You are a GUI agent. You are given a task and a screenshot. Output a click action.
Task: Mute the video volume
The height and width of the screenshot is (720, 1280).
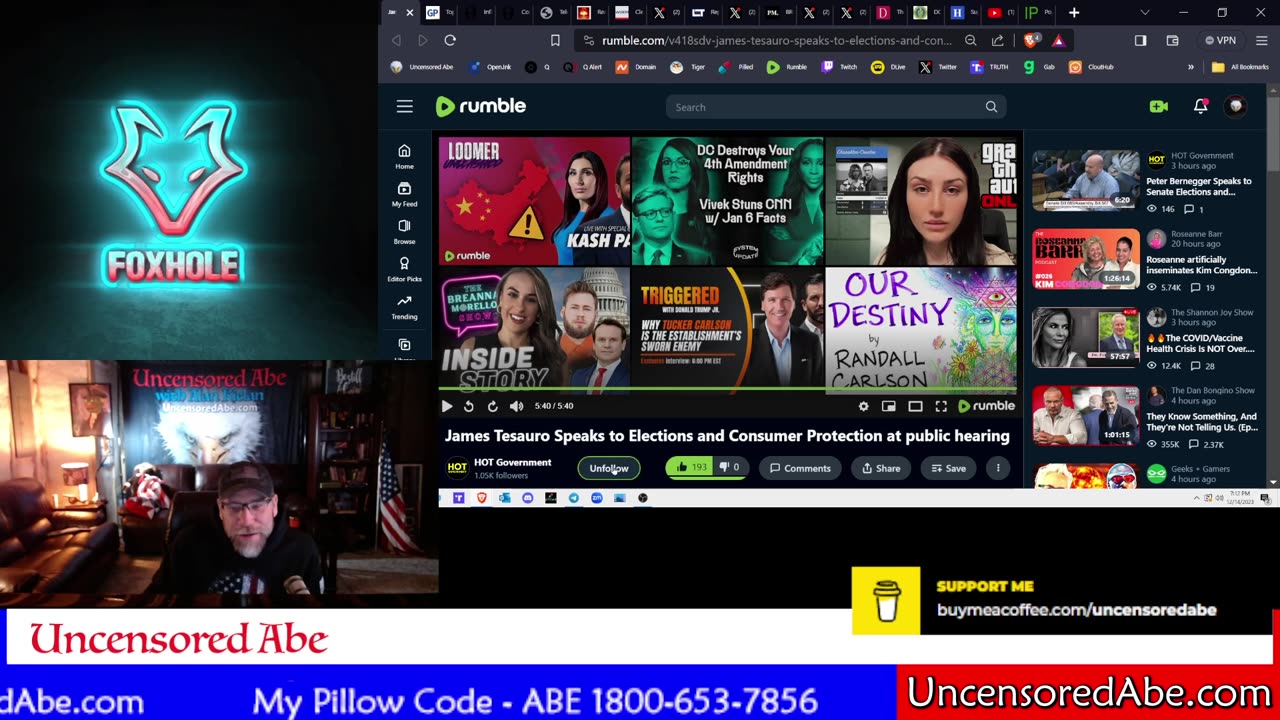(x=516, y=406)
